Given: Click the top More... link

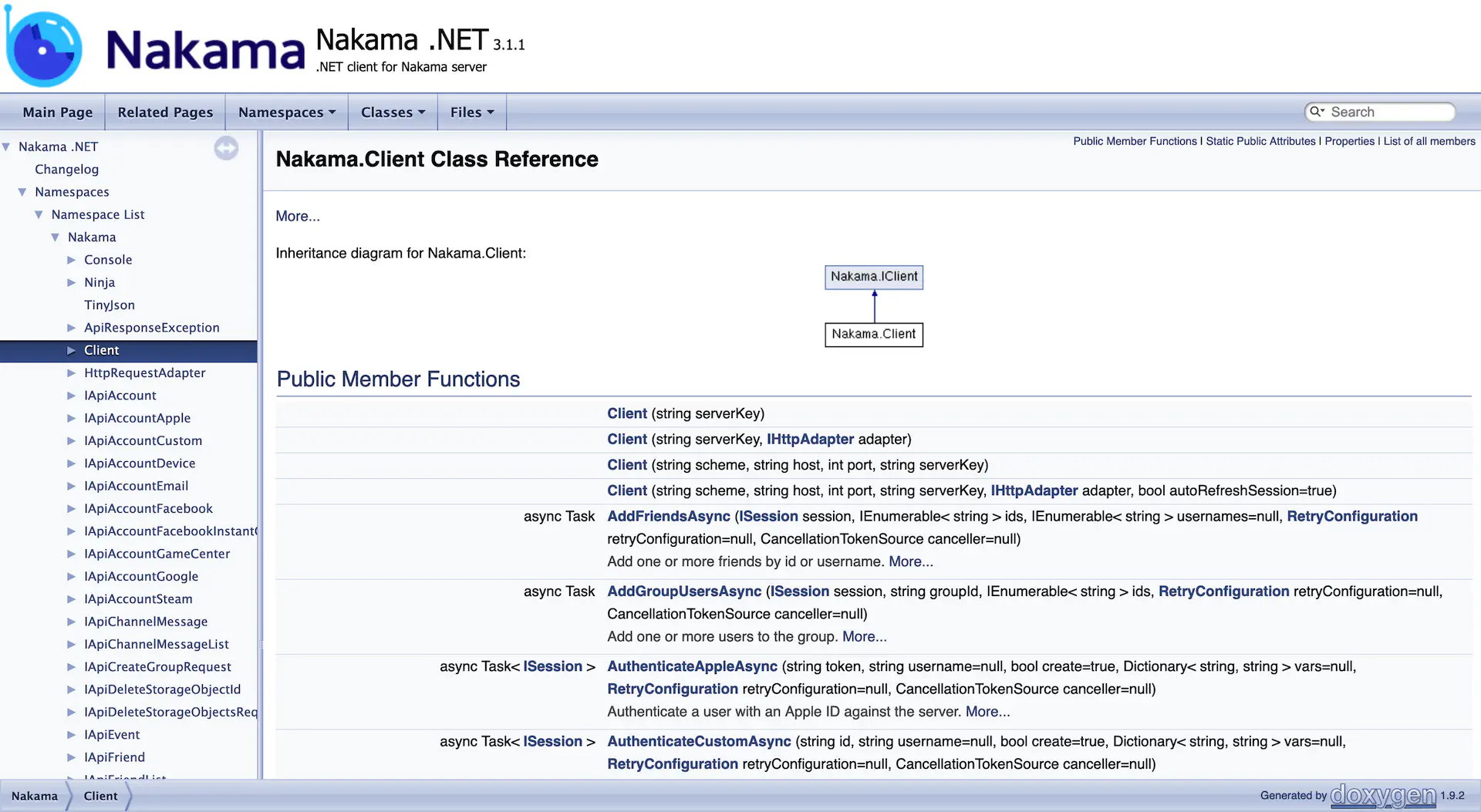Looking at the screenshot, I should 298,216.
